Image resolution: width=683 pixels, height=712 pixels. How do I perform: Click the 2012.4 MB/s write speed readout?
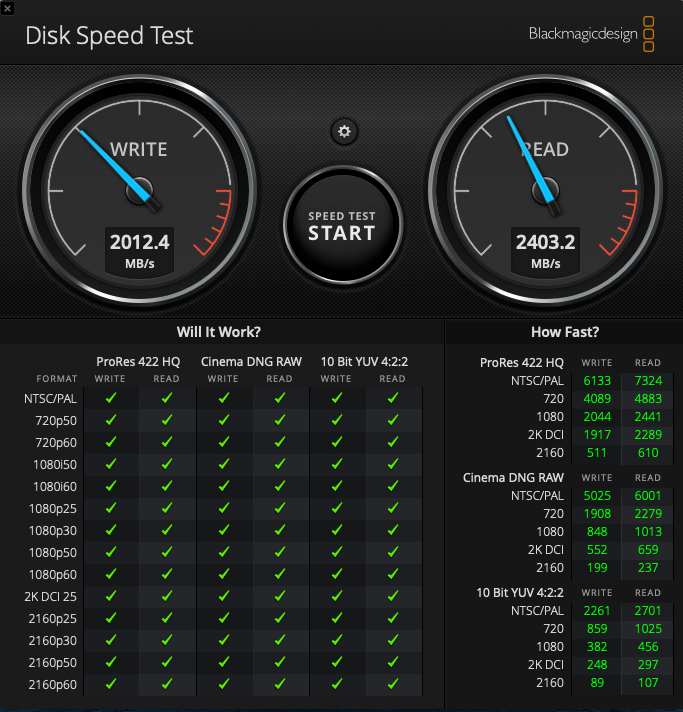[x=139, y=251]
